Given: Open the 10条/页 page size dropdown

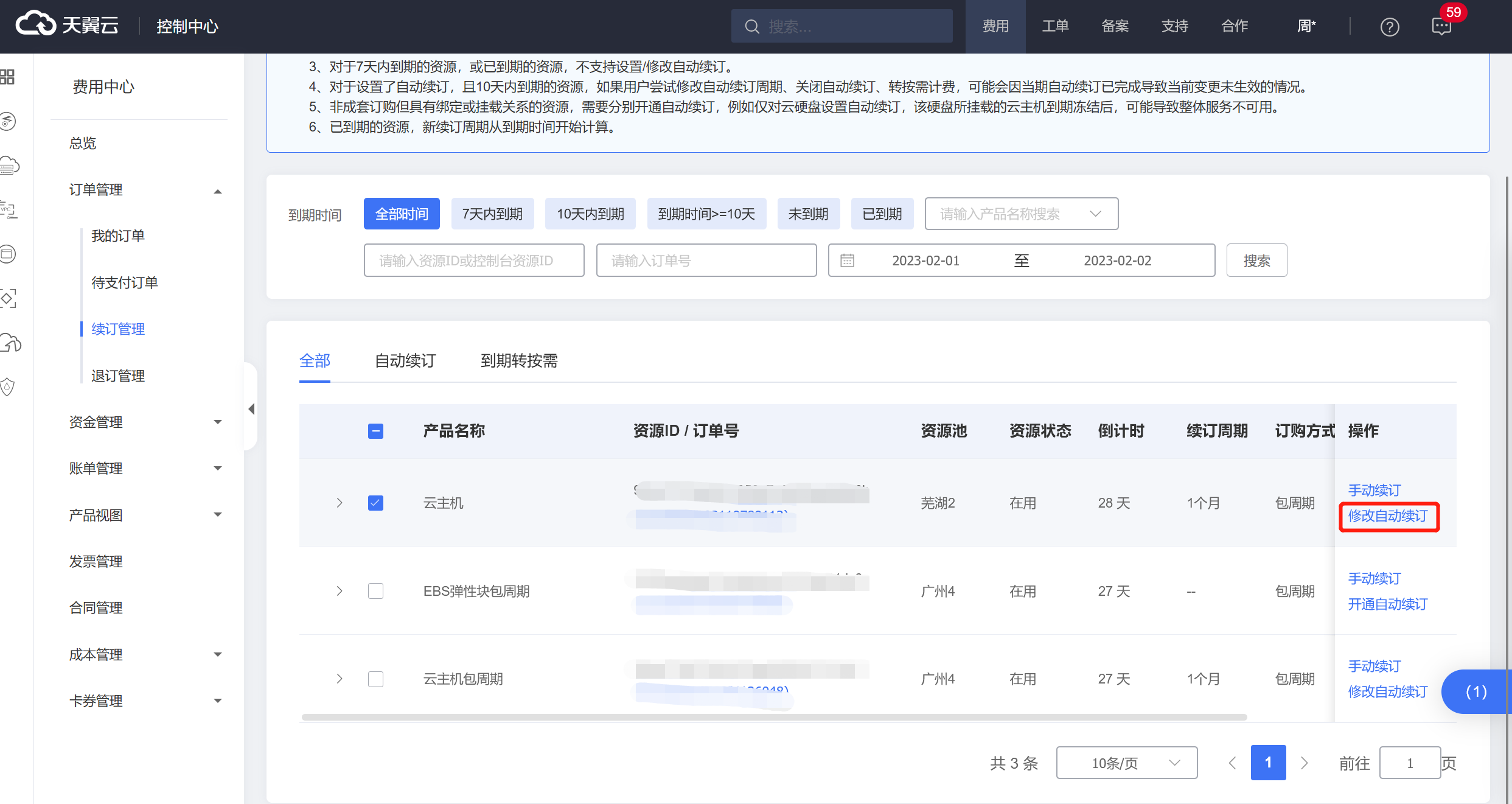Looking at the screenshot, I should pos(1126,763).
